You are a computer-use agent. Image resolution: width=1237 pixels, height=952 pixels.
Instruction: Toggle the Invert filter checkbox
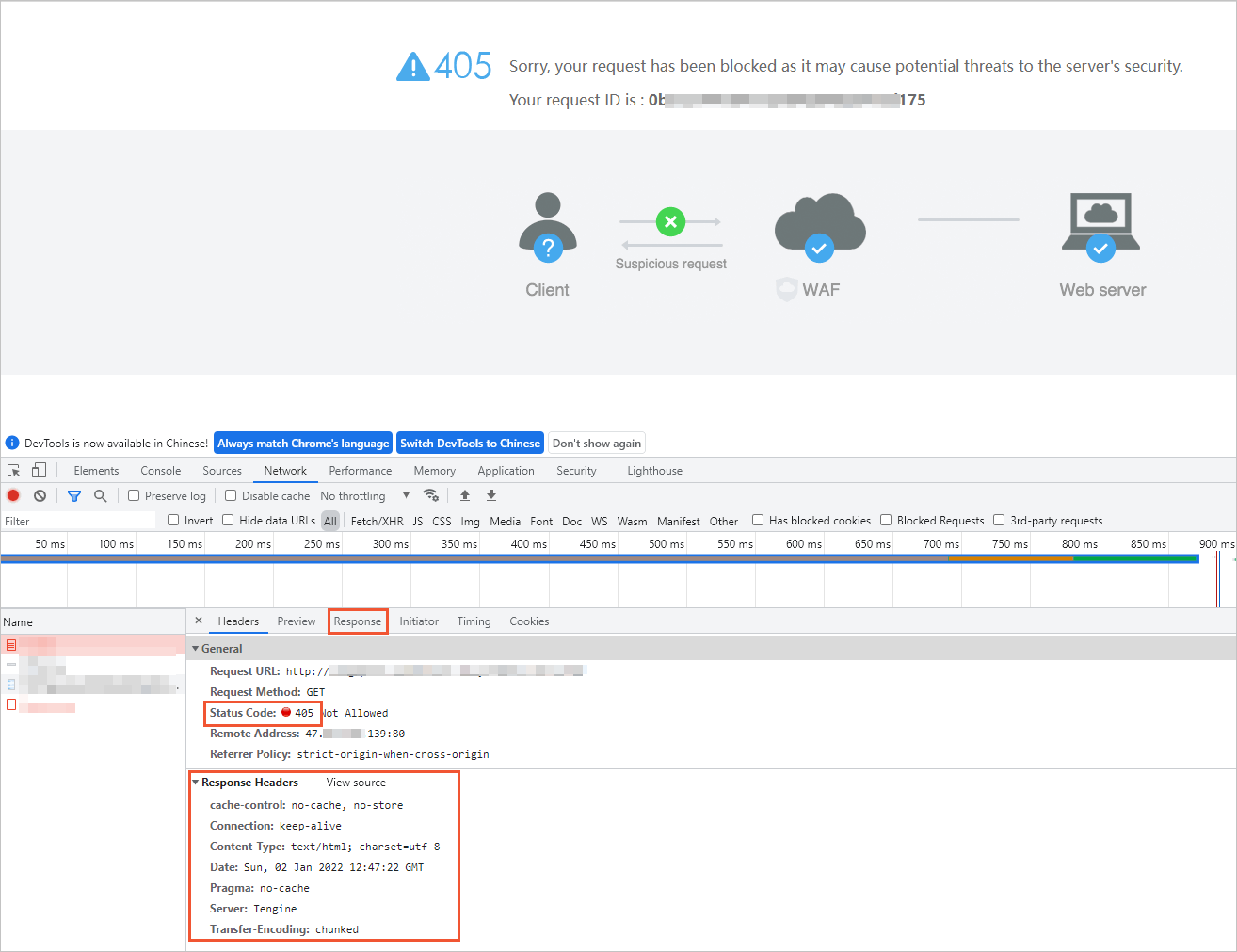[x=173, y=520]
